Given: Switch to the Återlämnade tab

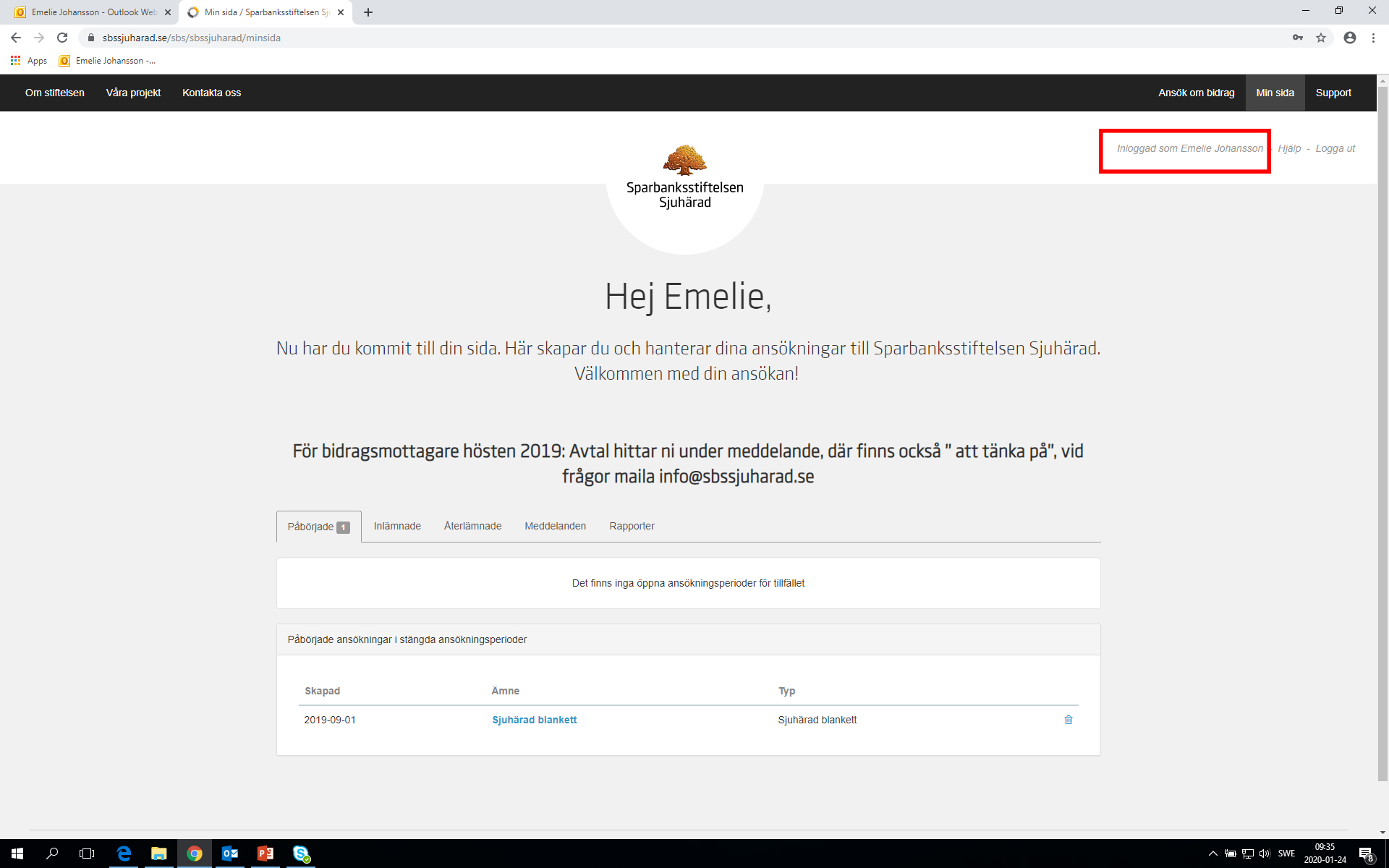Looking at the screenshot, I should click(472, 526).
